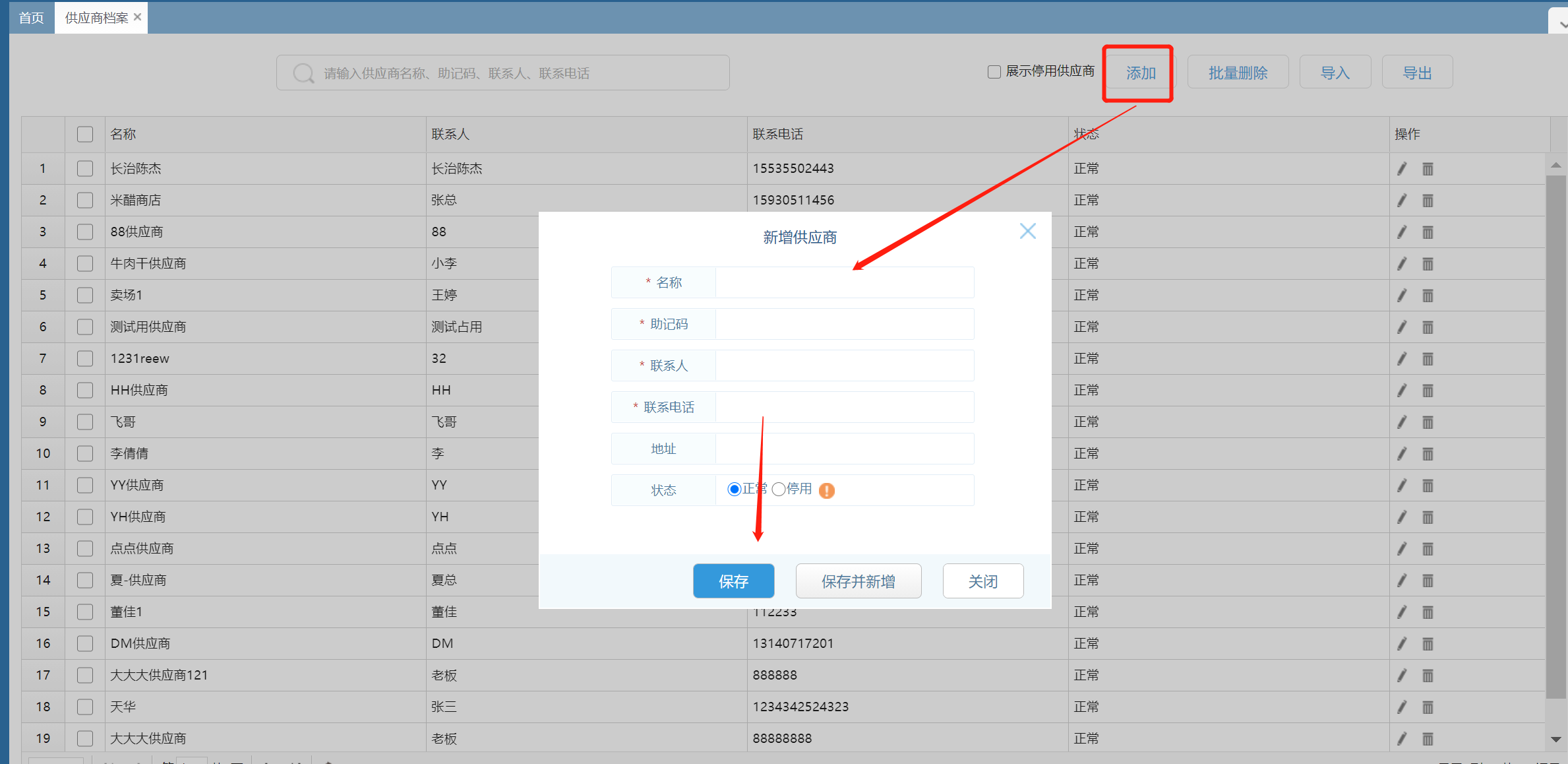The width and height of the screenshot is (1568, 764).
Task: Click 保存并新增 button
Action: tap(859, 581)
